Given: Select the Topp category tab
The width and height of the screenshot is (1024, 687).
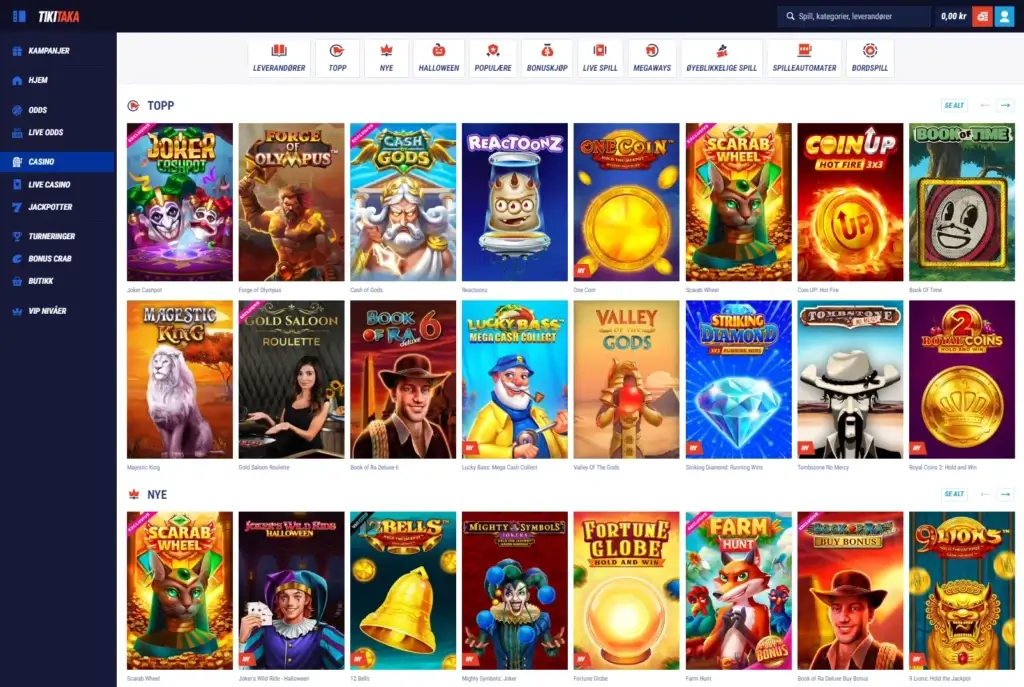Looking at the screenshot, I should click(x=338, y=58).
